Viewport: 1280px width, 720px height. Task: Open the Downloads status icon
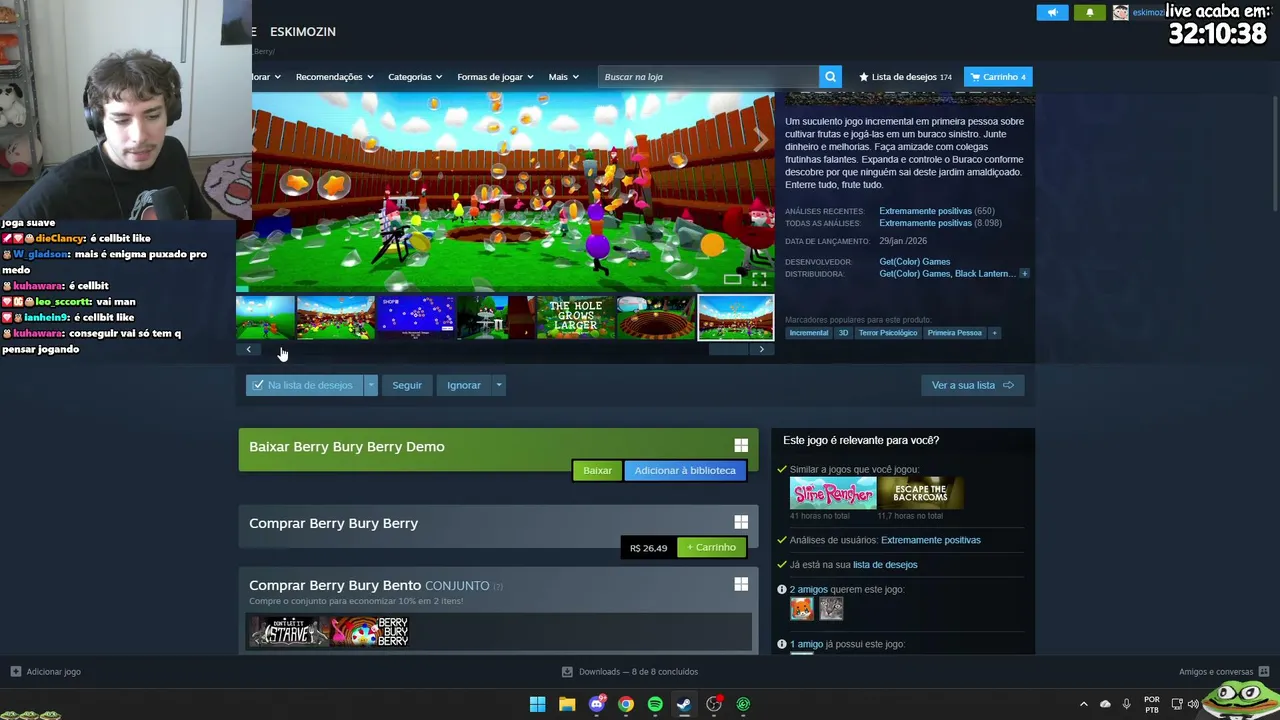567,672
